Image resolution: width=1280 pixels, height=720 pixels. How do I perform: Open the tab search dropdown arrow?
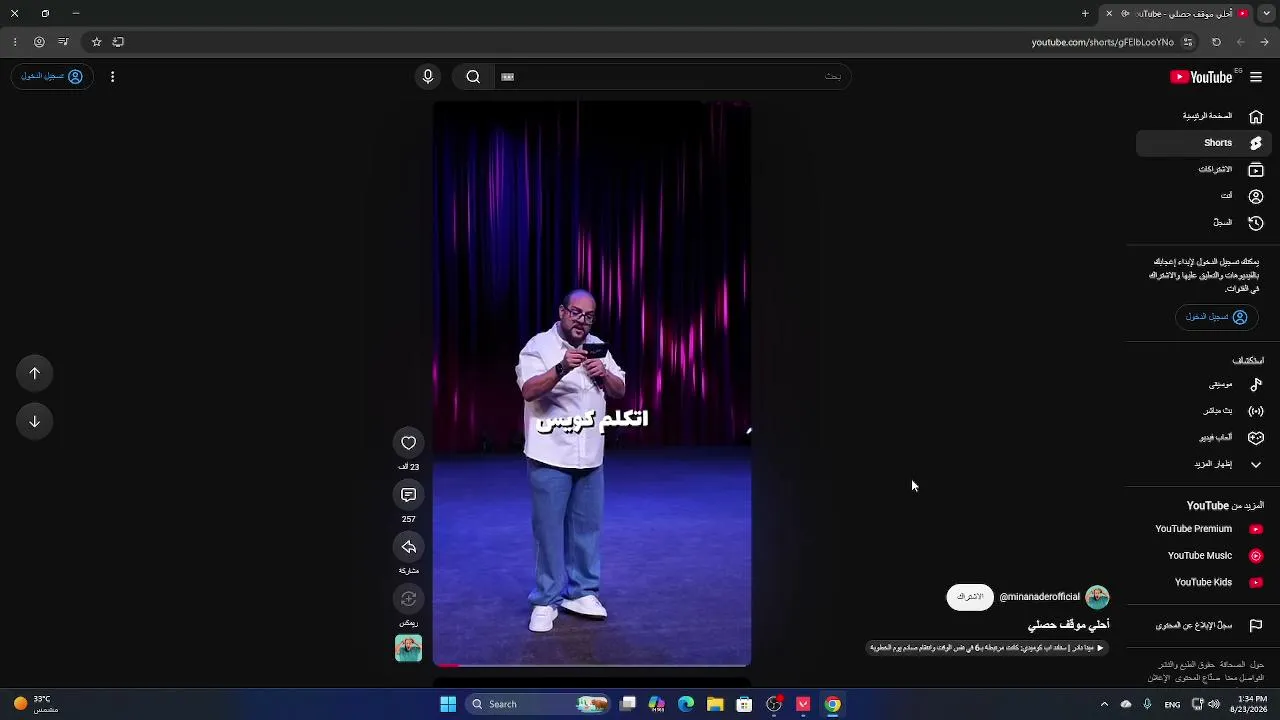tap(1265, 14)
